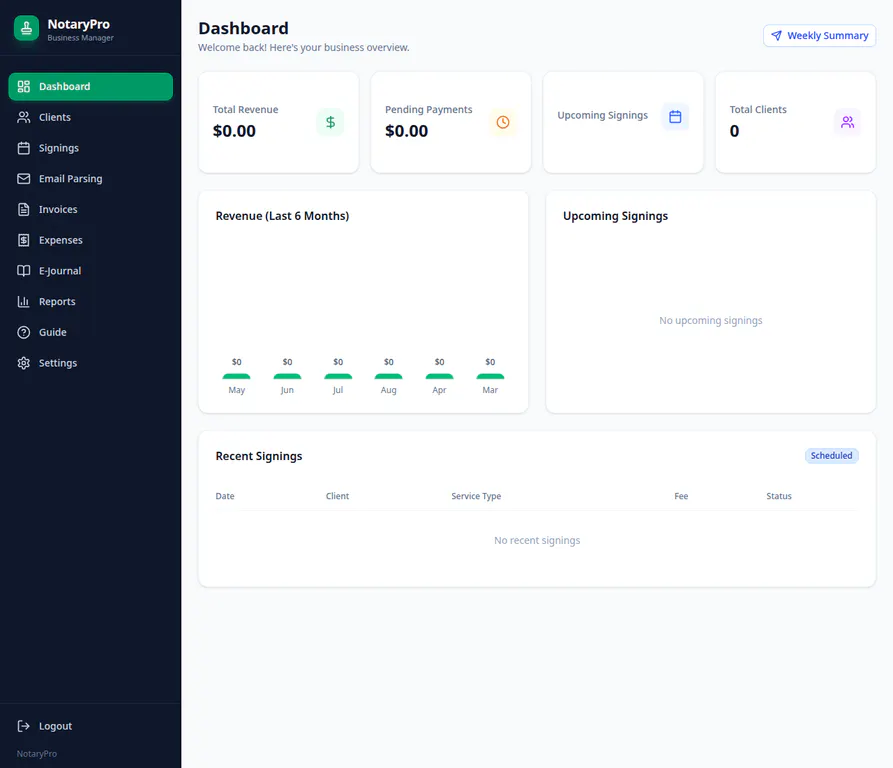Click the Mar revenue bar
Screen dimensions: 893x768
click(x=490, y=376)
